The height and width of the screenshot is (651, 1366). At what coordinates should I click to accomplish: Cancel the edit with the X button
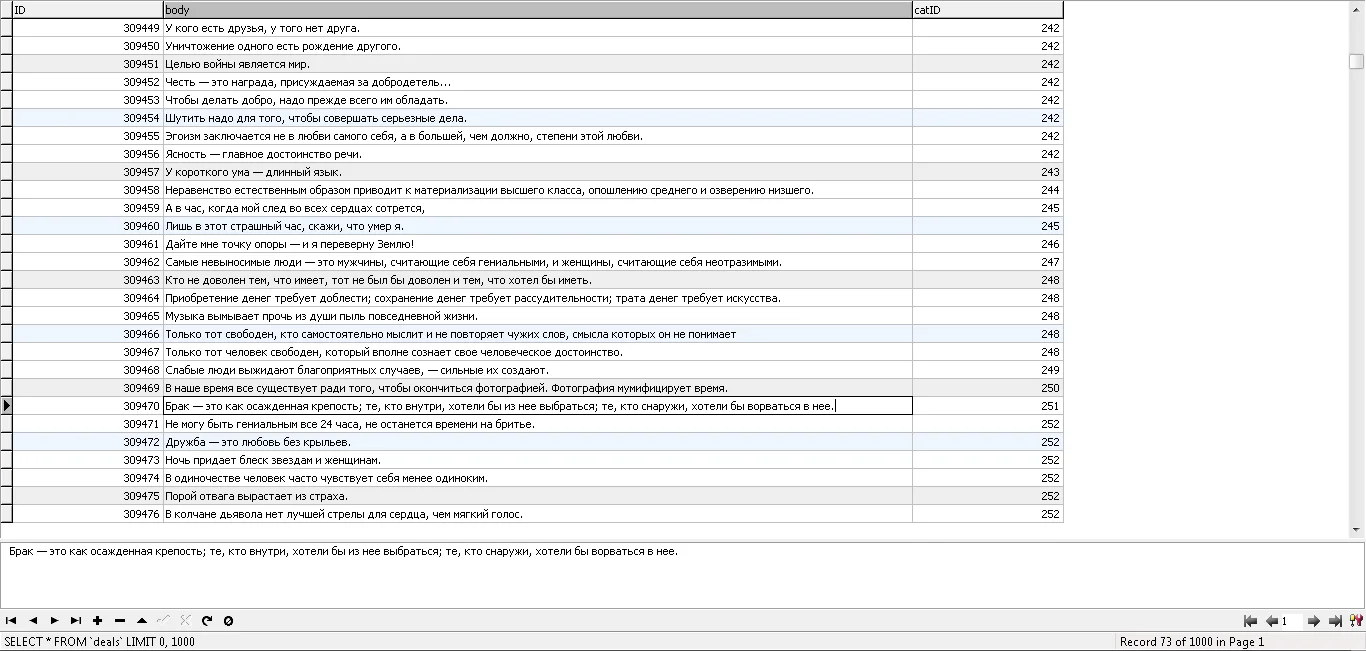point(185,621)
